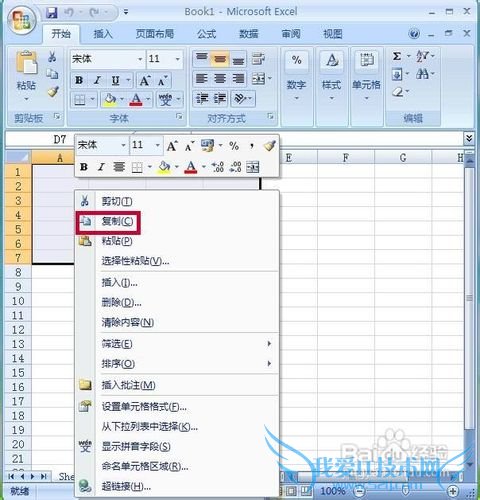Screen dimensions: 480x500
Task: Open merge and center dropdown
Action: (x=270, y=79)
